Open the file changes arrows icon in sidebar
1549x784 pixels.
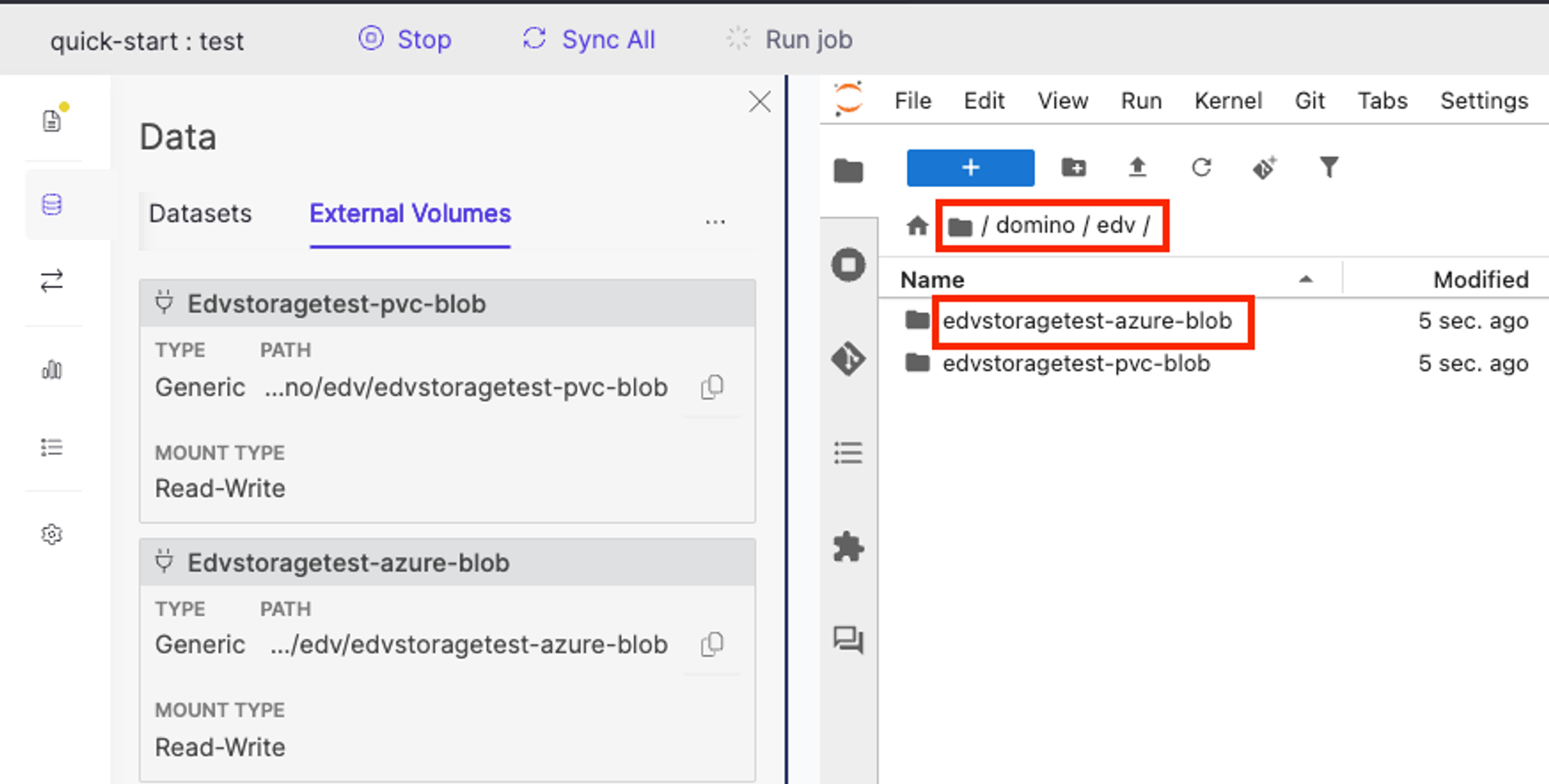(x=52, y=281)
